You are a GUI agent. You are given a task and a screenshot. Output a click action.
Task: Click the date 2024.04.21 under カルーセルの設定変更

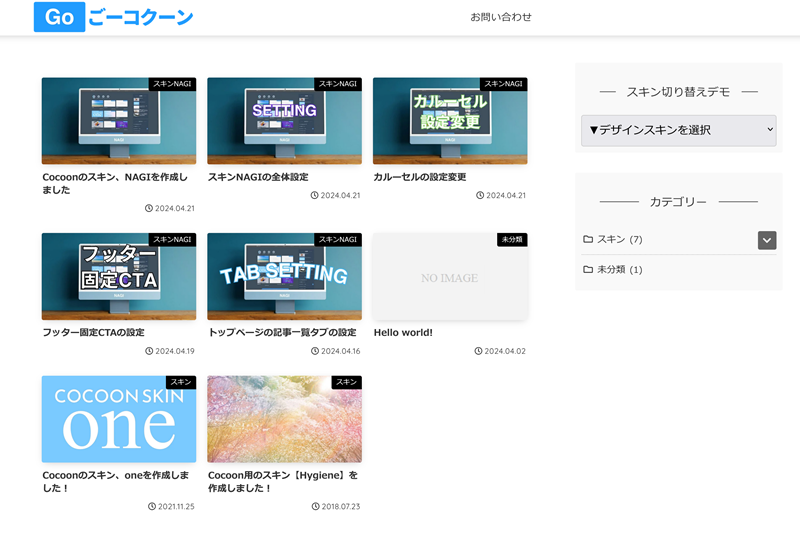point(506,195)
